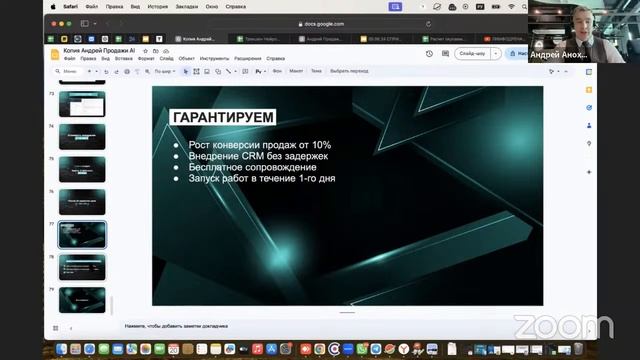The height and width of the screenshot is (360, 640).
Task: Click the text color pen icon
Action: pyautogui.click(x=258, y=71)
